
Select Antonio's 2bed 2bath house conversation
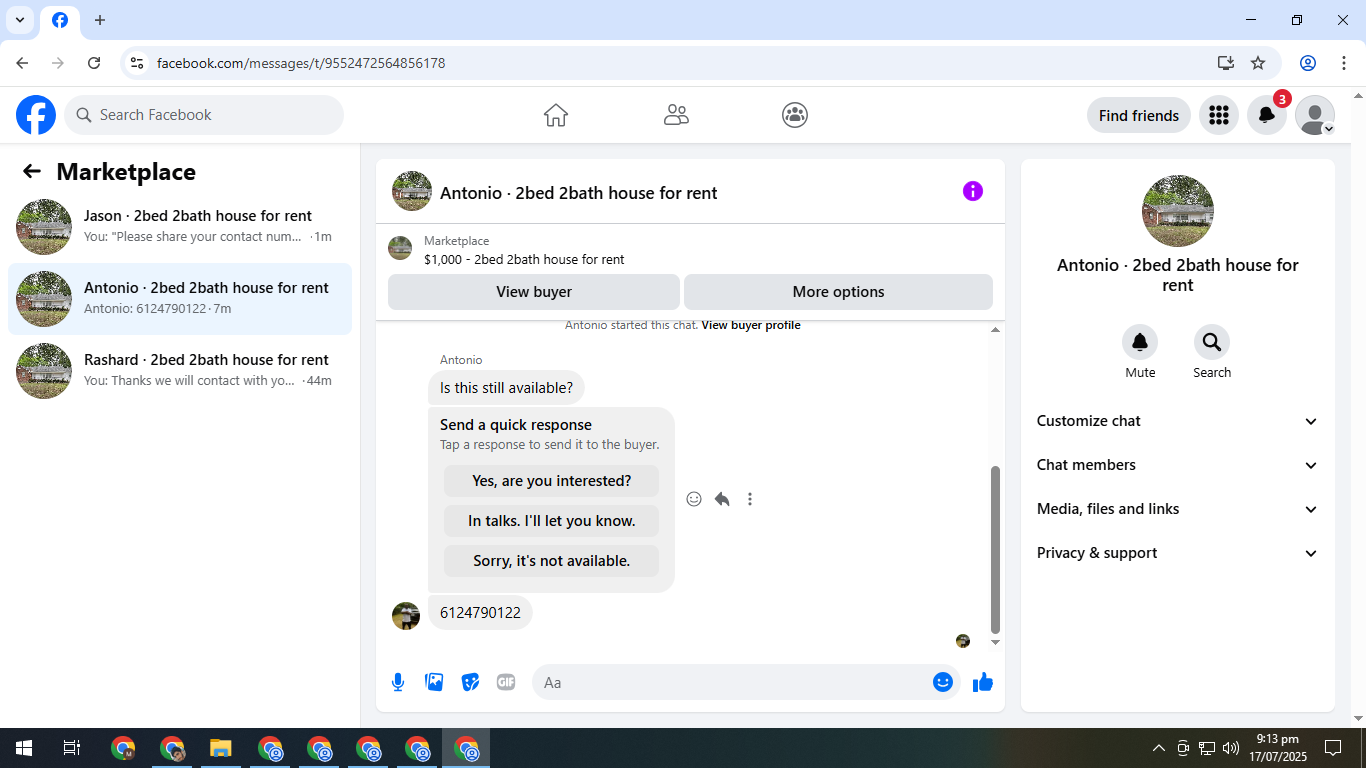pyautogui.click(x=180, y=299)
